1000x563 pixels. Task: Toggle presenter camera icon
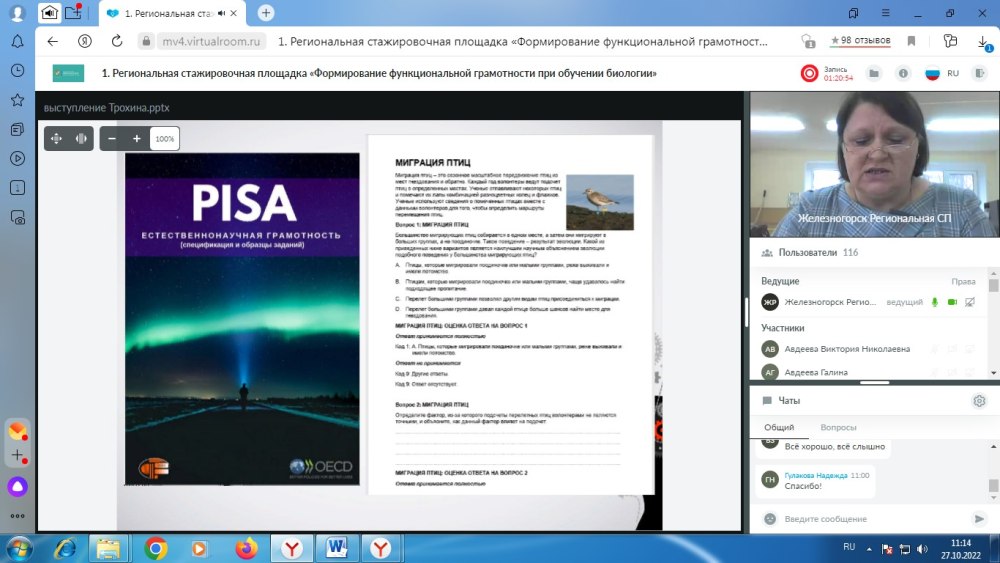click(x=952, y=302)
